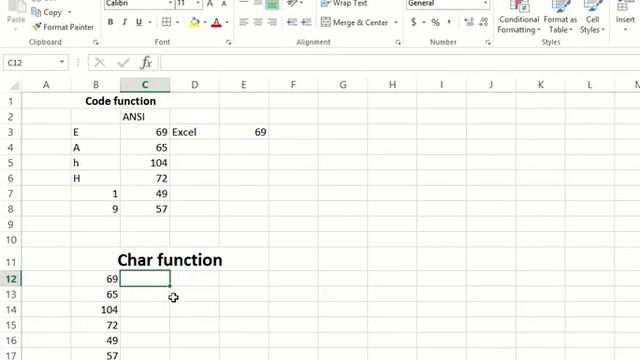
Task: Open the Copy dropdown arrow
Action: point(69,12)
